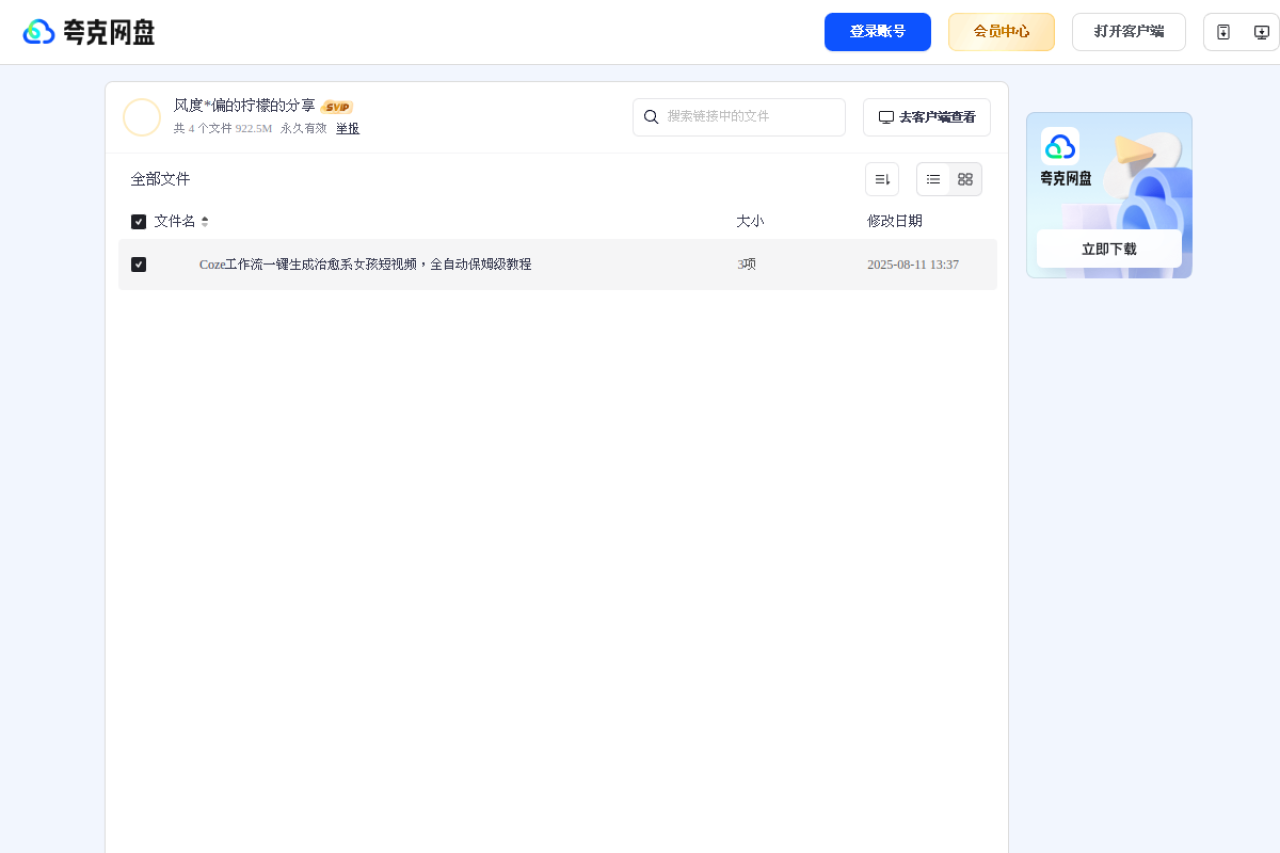This screenshot has width=1280, height=853.
Task: Select the desktop client download icon
Action: coord(1260,31)
